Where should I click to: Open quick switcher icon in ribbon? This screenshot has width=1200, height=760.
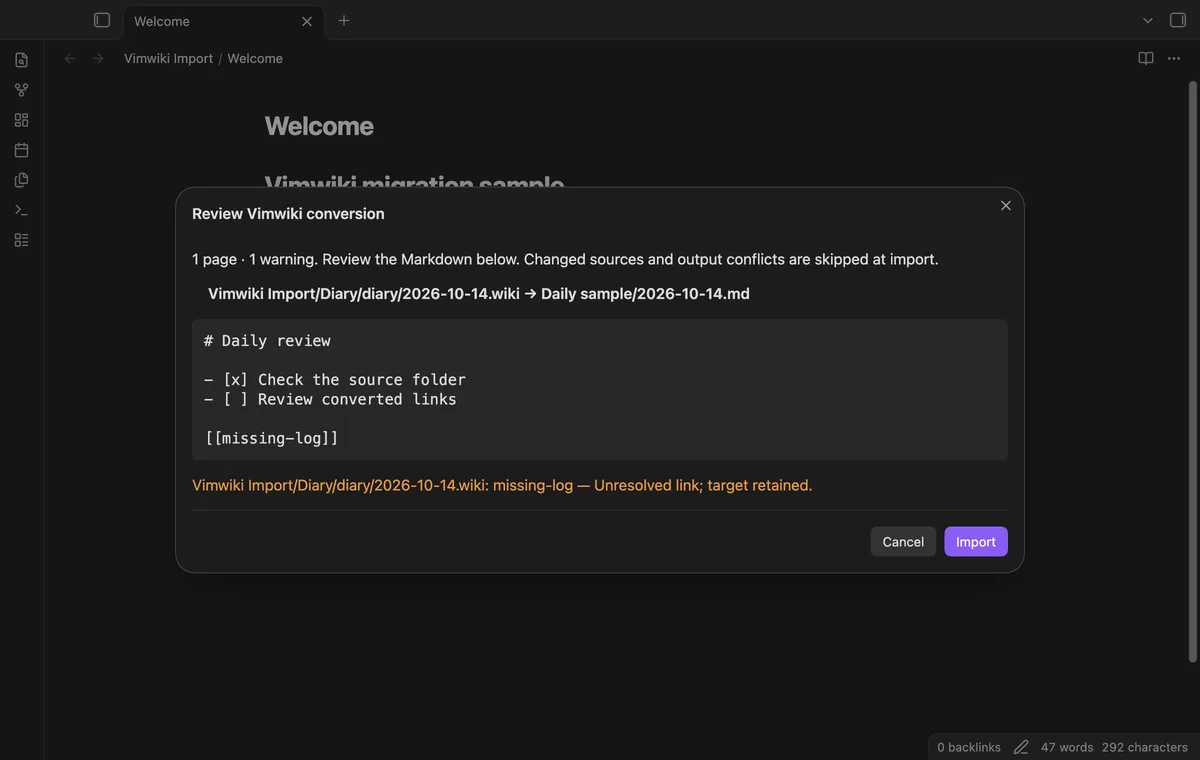(x=21, y=60)
